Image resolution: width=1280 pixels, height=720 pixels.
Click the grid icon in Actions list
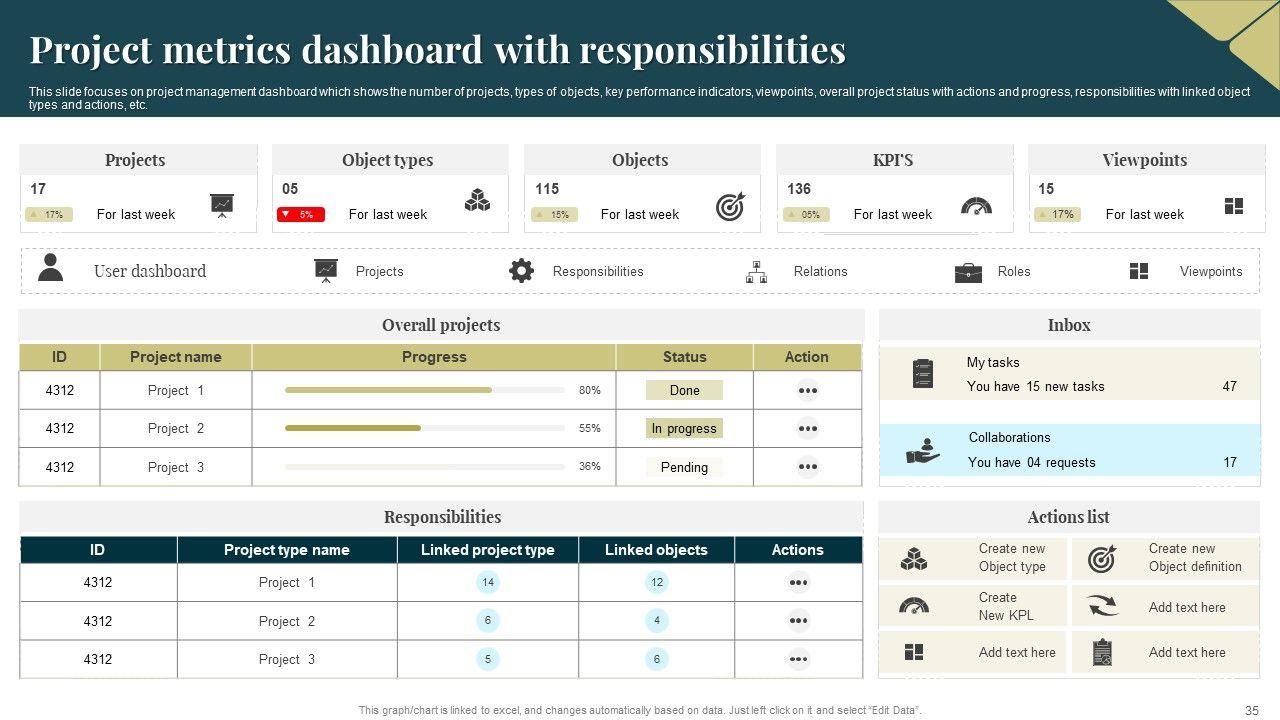[x=914, y=652]
